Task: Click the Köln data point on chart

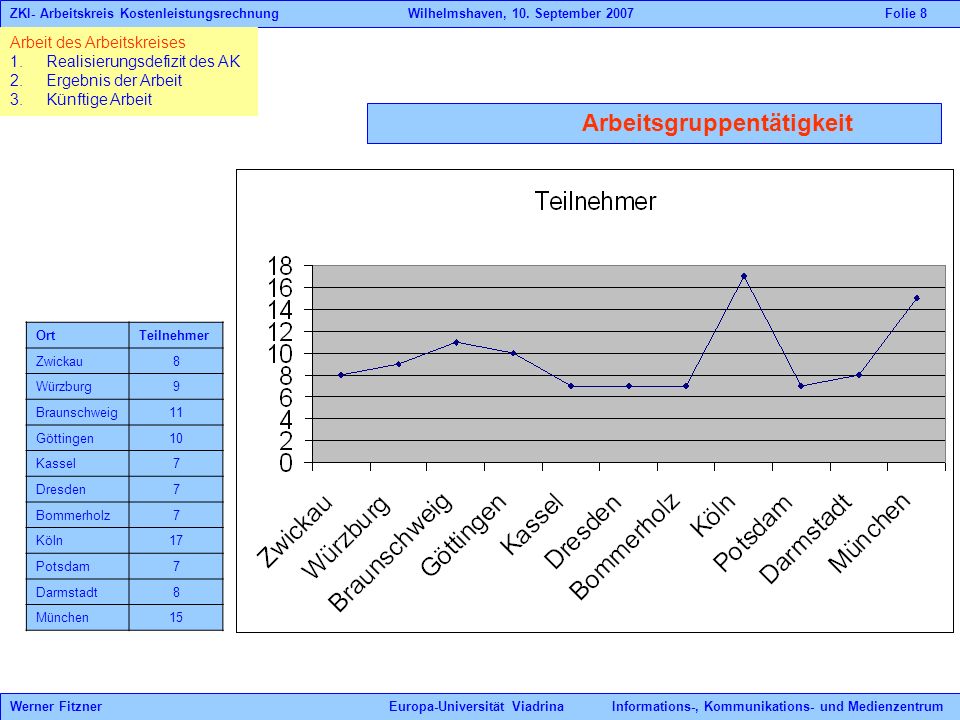Action: point(744,276)
